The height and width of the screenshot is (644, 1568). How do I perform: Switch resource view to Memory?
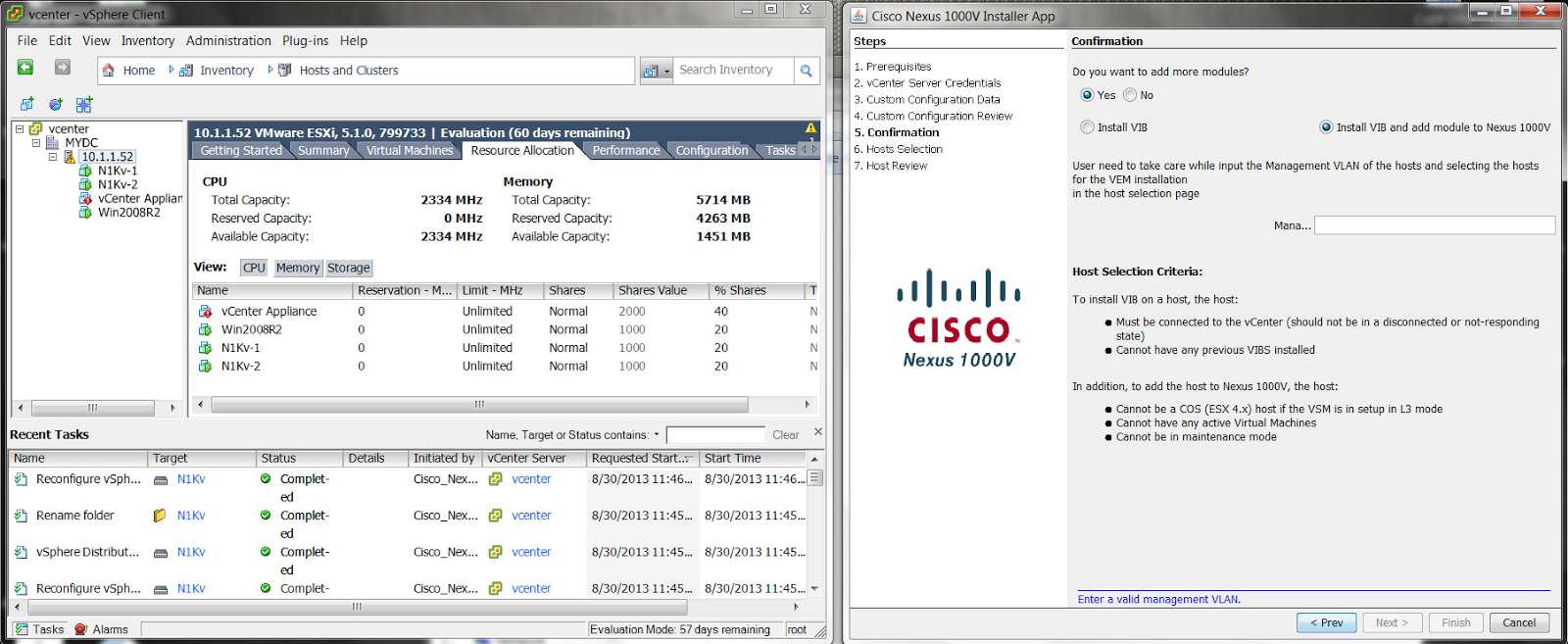298,268
